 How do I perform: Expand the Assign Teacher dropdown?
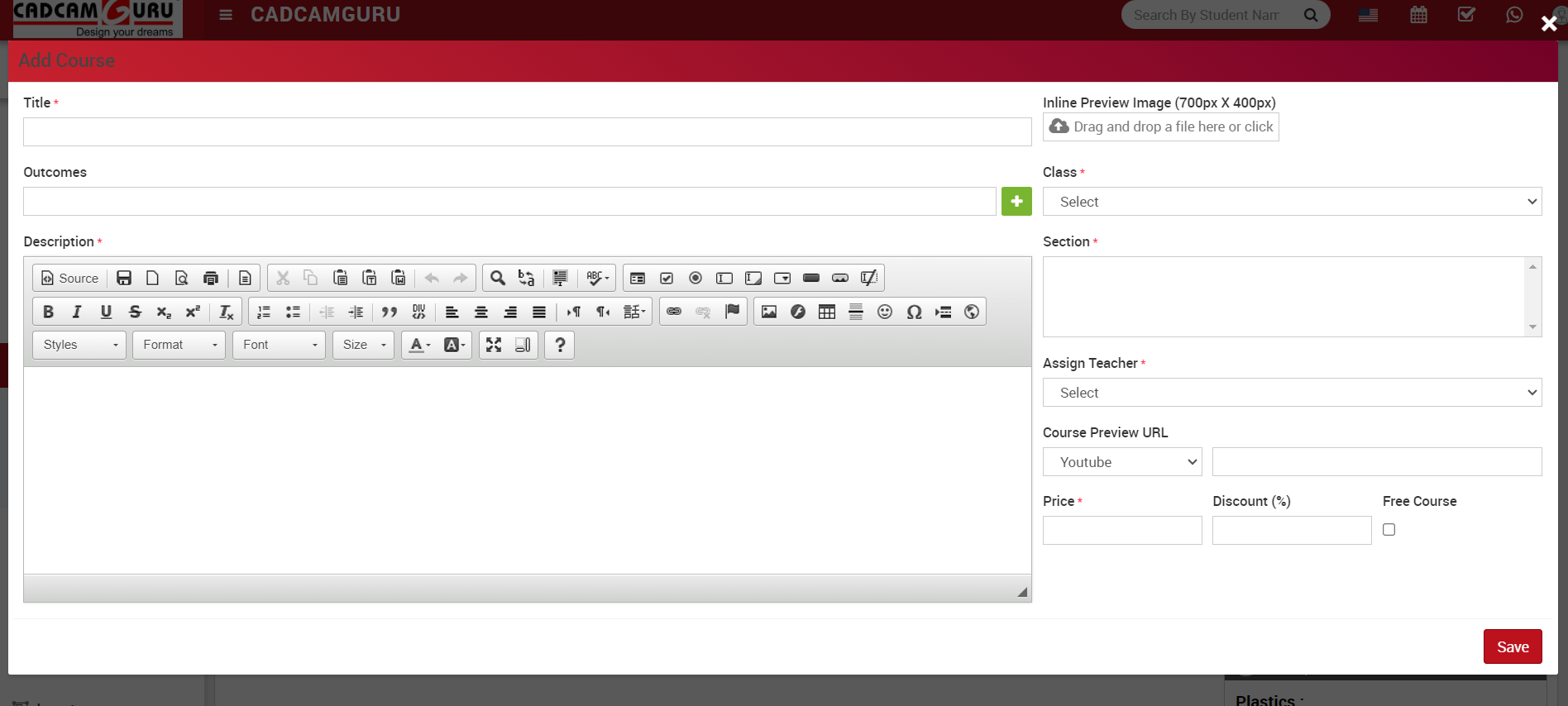(1292, 393)
